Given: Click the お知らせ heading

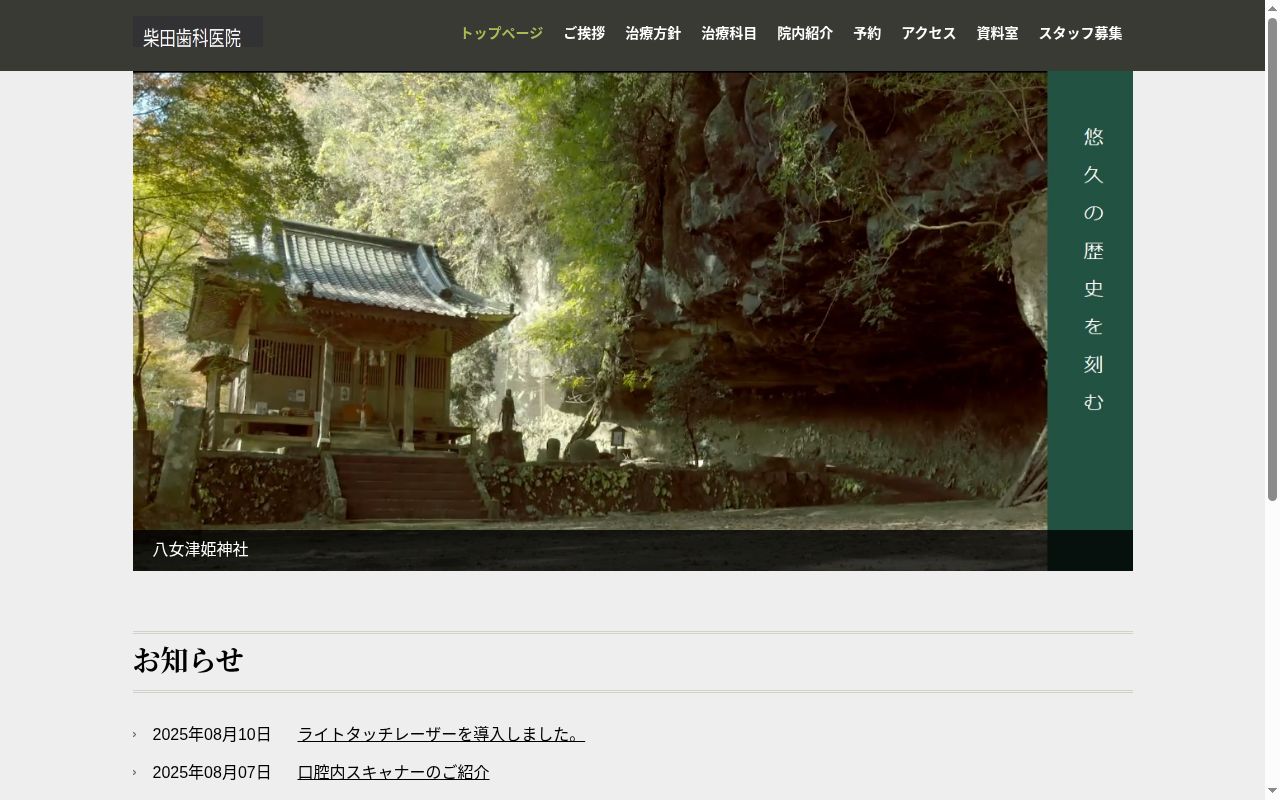Looking at the screenshot, I should [x=188, y=661].
